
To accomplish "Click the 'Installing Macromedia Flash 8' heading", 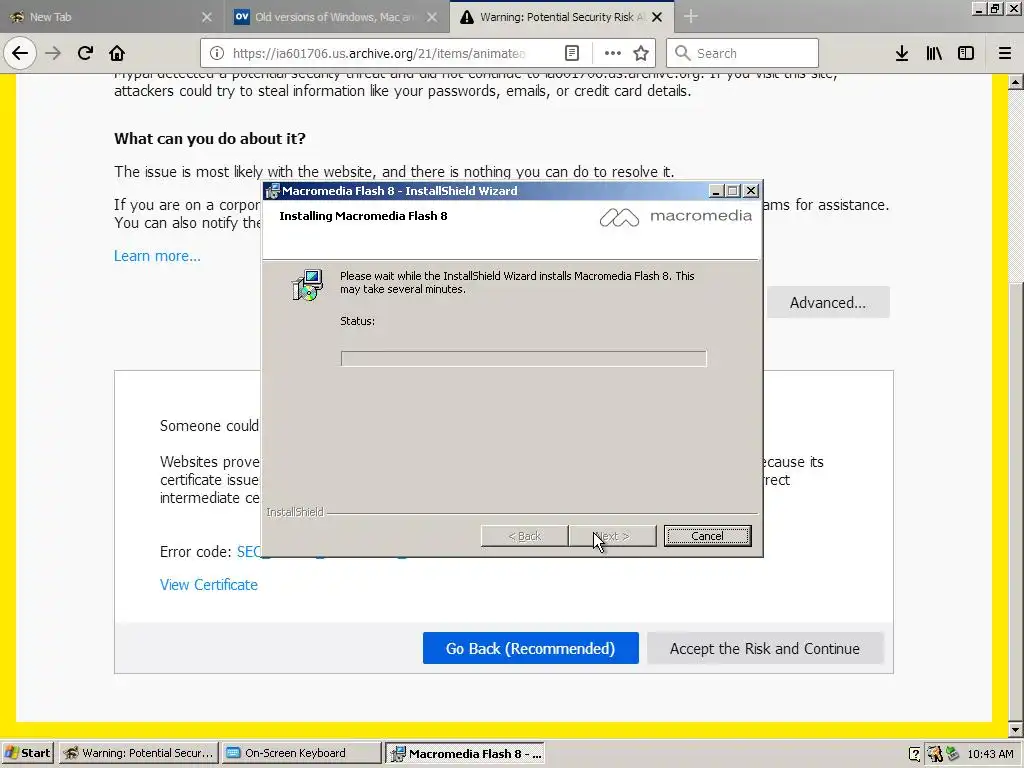I will 363,216.
